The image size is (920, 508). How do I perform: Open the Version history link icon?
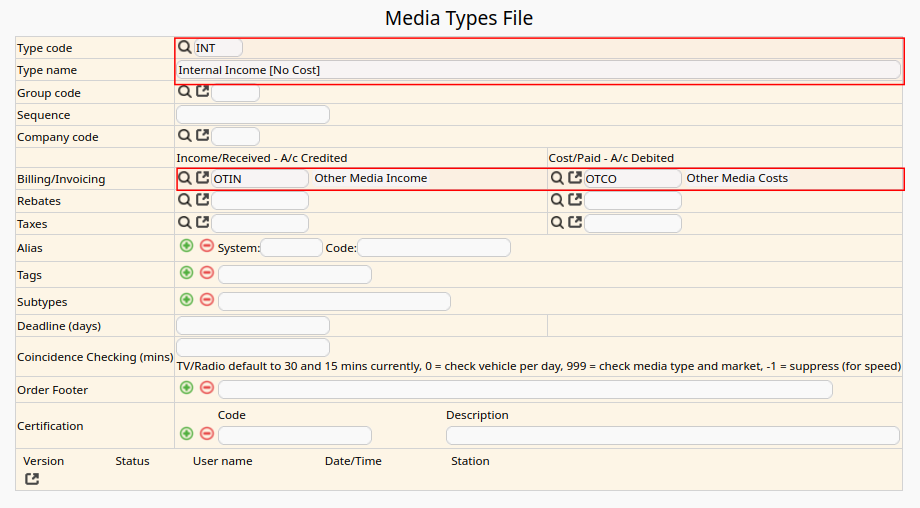pyautogui.click(x=32, y=479)
